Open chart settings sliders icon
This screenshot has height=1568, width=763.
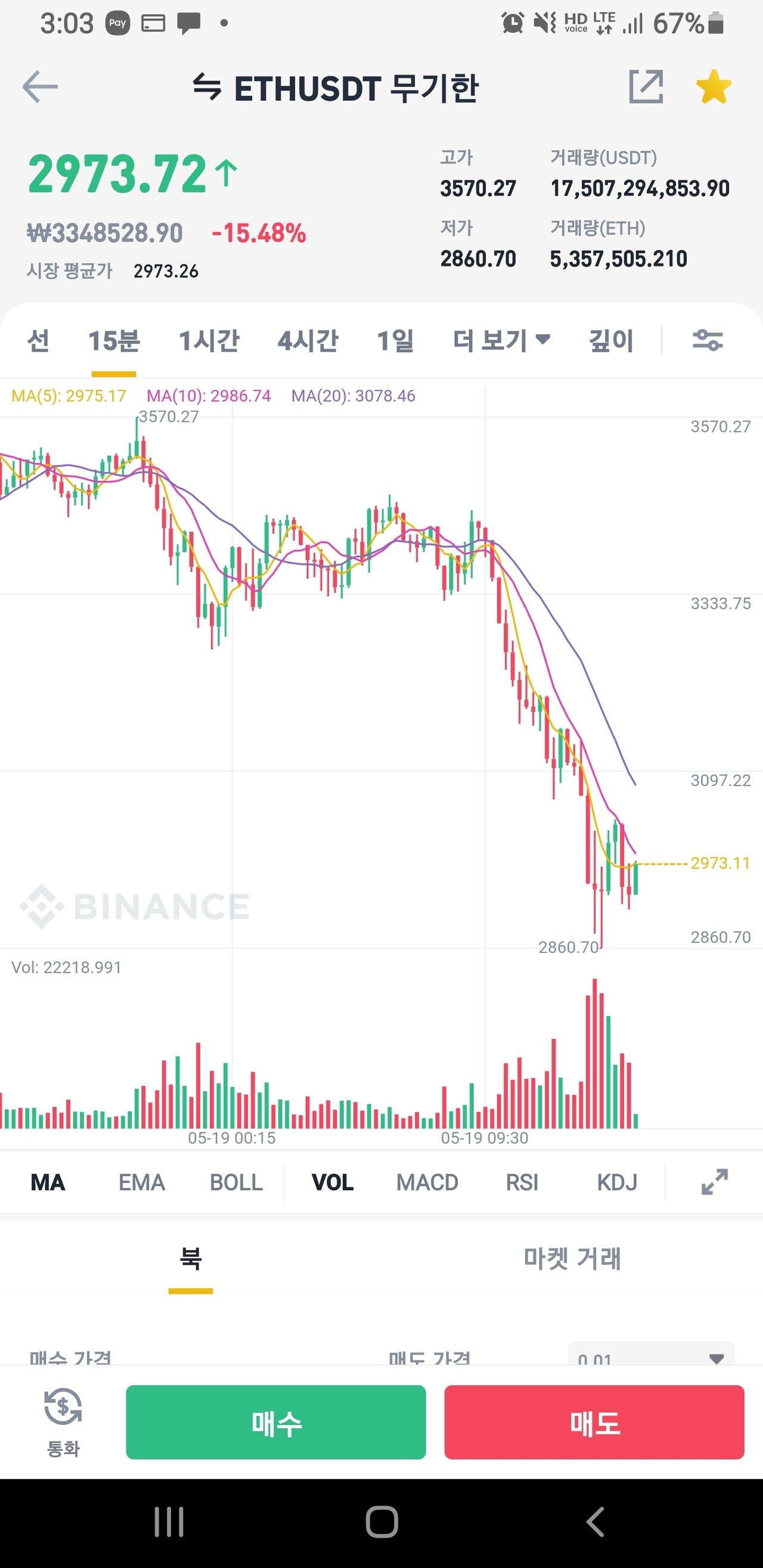click(707, 340)
